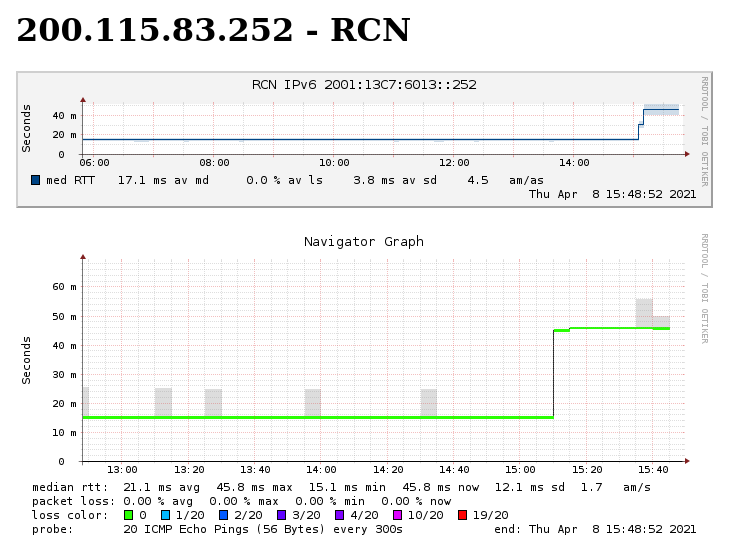The width and height of the screenshot is (744, 547).
Task: Click RRDTOOL / TOBI OETIKER text beside overview graph
Action: click(703, 130)
